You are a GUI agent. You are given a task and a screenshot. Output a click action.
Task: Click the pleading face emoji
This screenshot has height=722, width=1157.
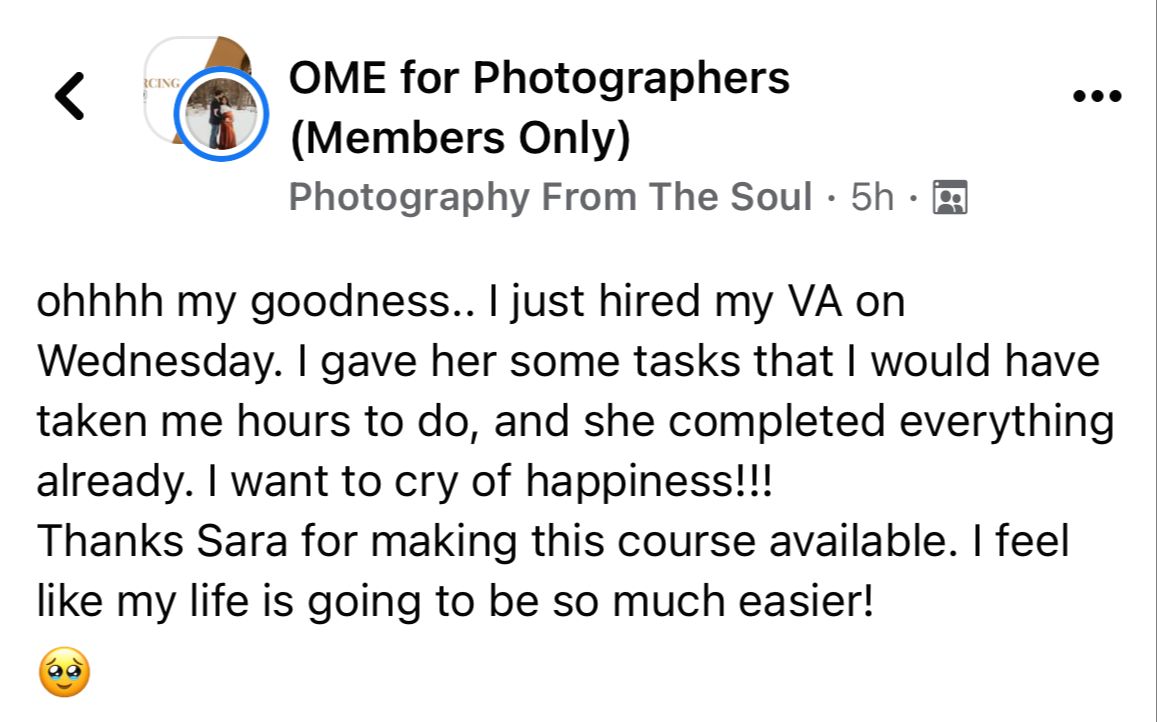(x=64, y=673)
